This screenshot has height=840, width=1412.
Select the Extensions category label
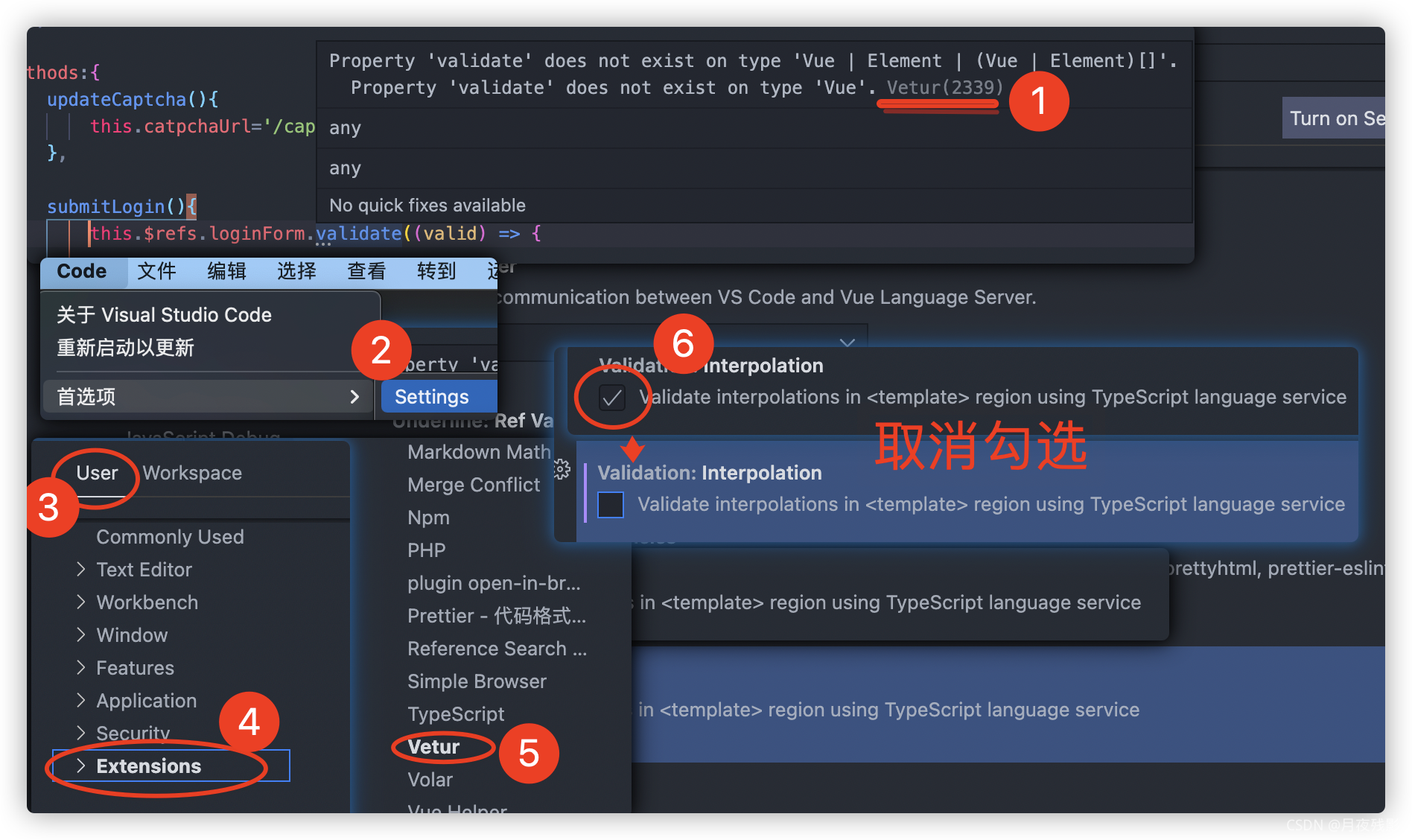click(149, 766)
